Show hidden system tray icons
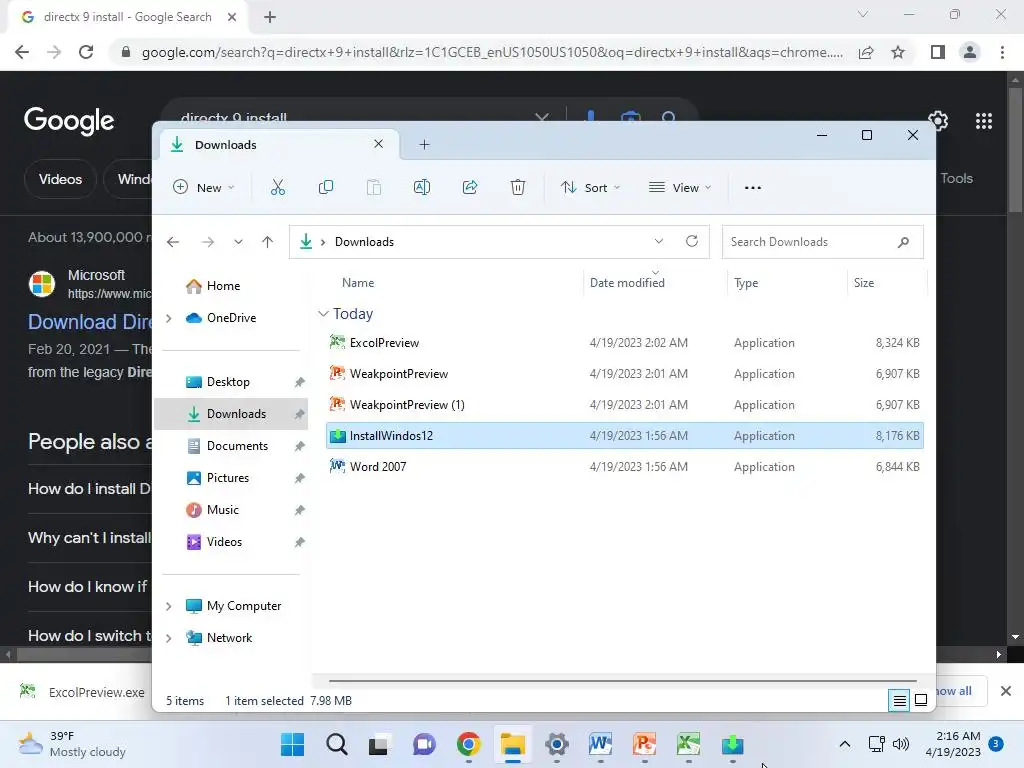 [844, 744]
